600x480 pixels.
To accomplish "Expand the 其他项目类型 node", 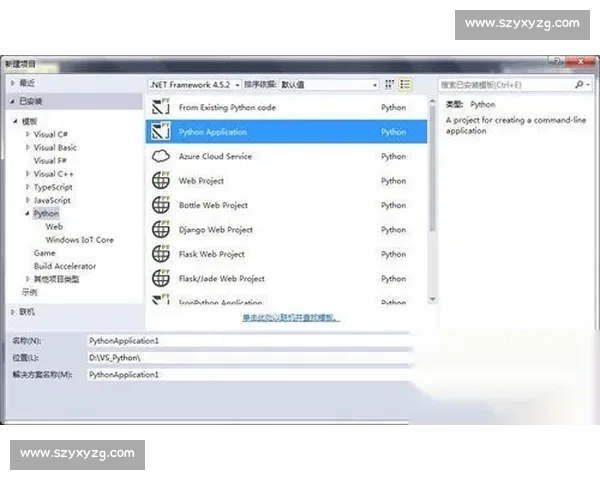I will pos(28,279).
